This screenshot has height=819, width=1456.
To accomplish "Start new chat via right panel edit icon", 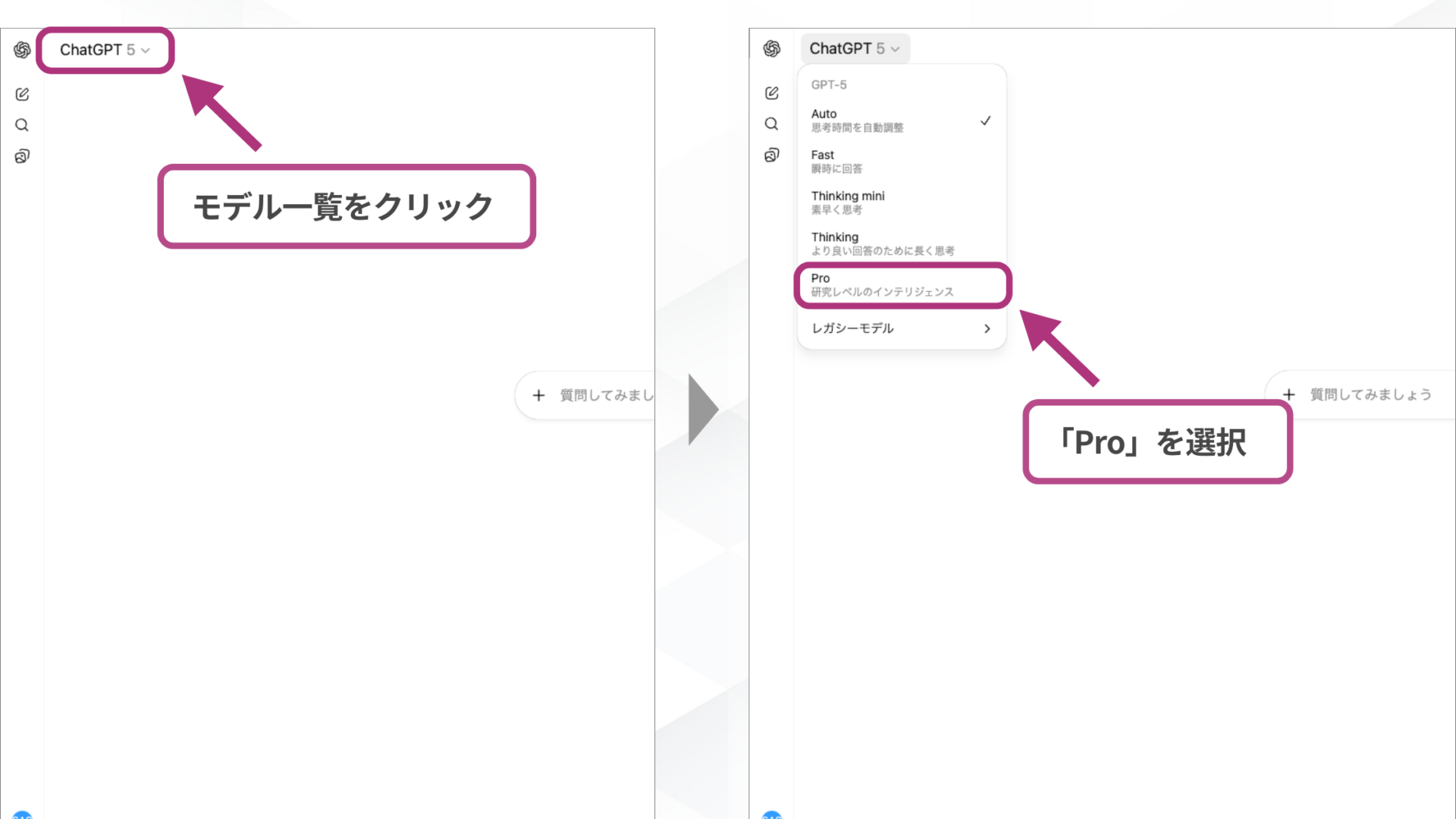I will (x=772, y=93).
